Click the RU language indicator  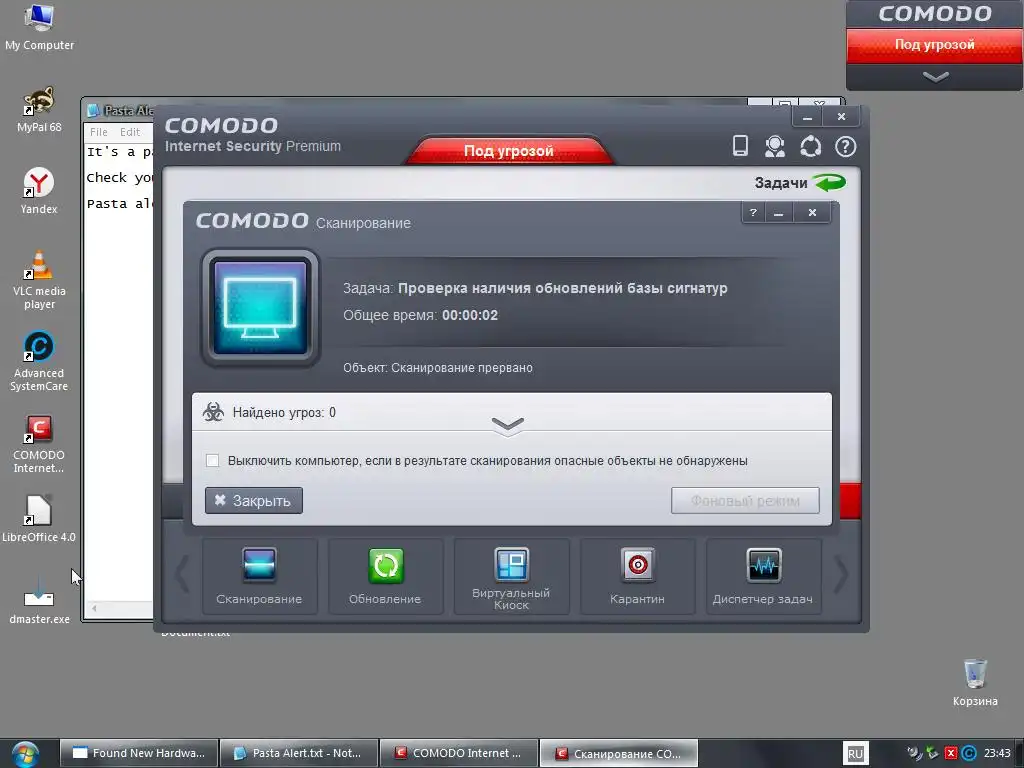click(x=855, y=754)
